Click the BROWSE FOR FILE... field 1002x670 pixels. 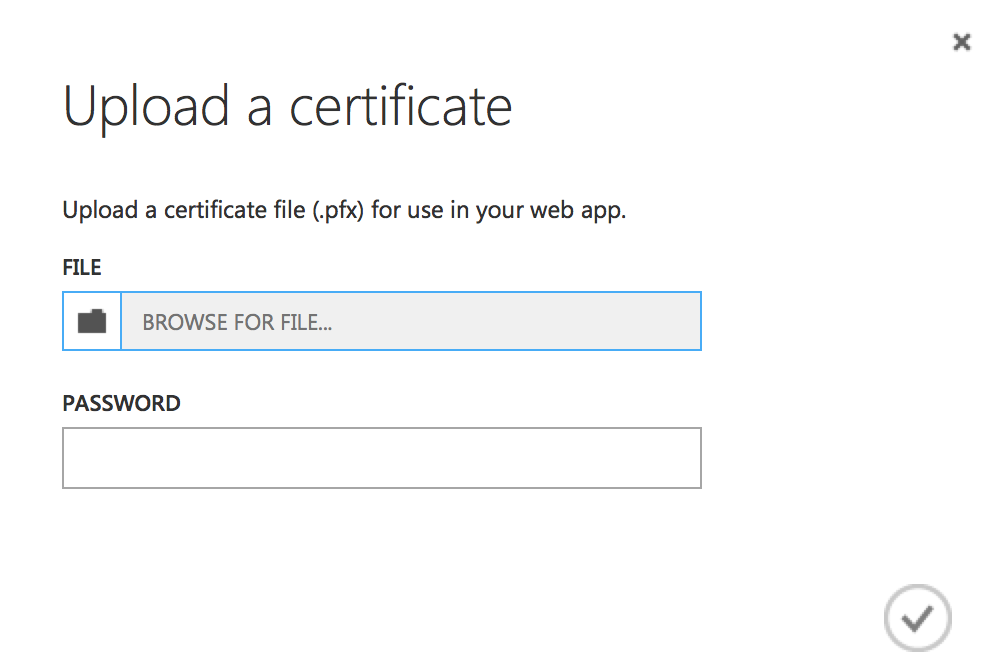point(410,321)
